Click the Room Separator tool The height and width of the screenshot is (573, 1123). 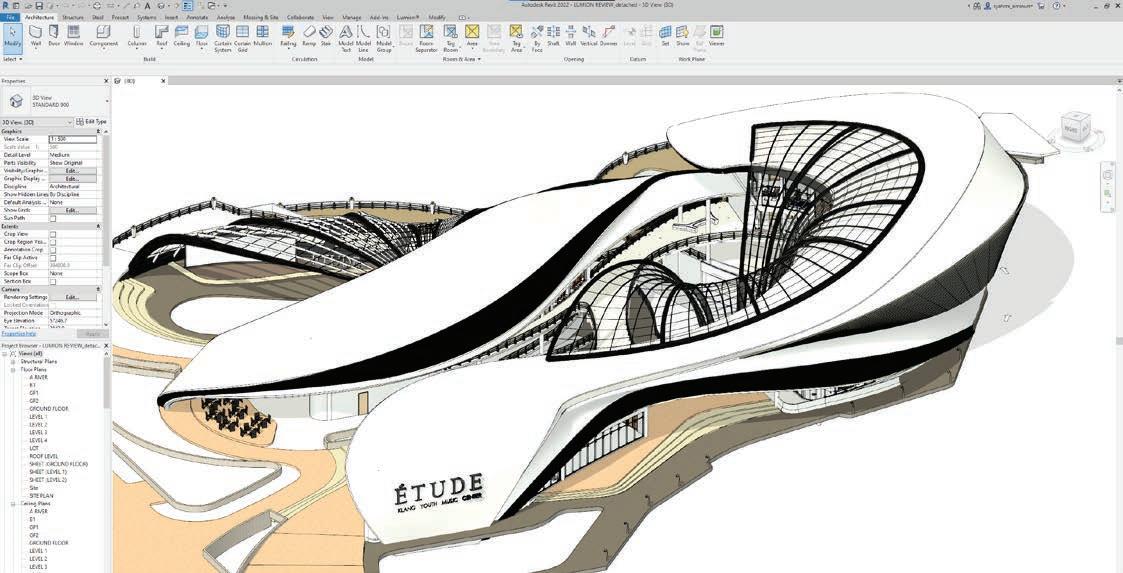pyautogui.click(x=426, y=39)
